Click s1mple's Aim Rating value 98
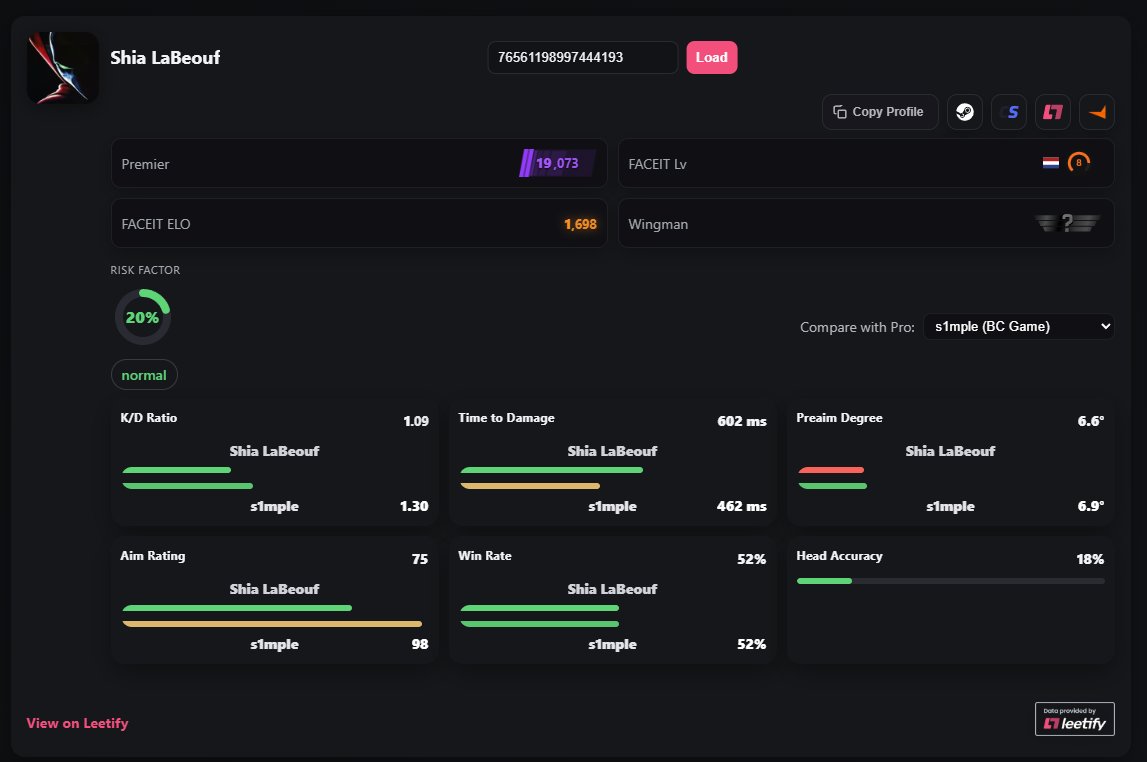The image size is (1147, 762). coord(420,644)
